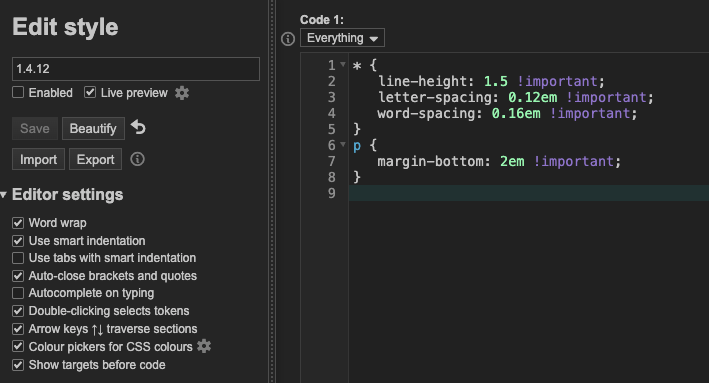Click the Edit style heading
Viewport: 709px width, 383px height.
pyautogui.click(x=65, y=27)
